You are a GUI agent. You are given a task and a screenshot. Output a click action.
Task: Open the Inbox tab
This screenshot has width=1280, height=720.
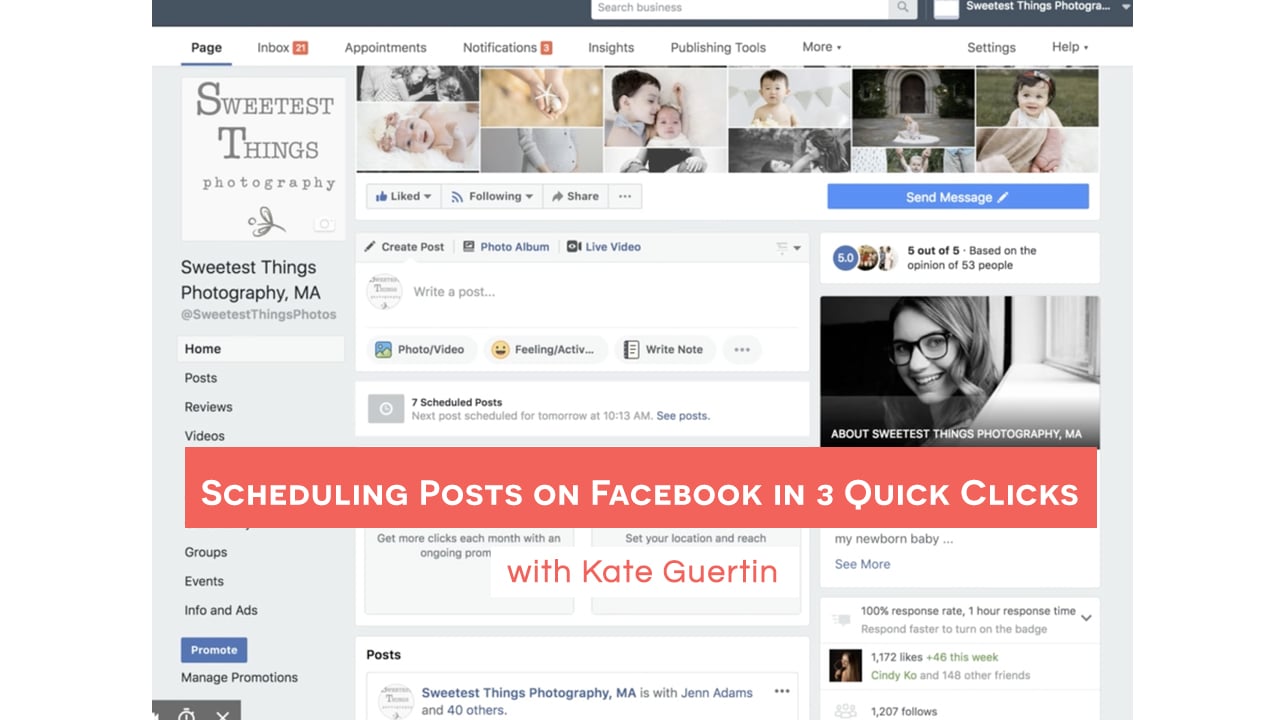pos(282,47)
